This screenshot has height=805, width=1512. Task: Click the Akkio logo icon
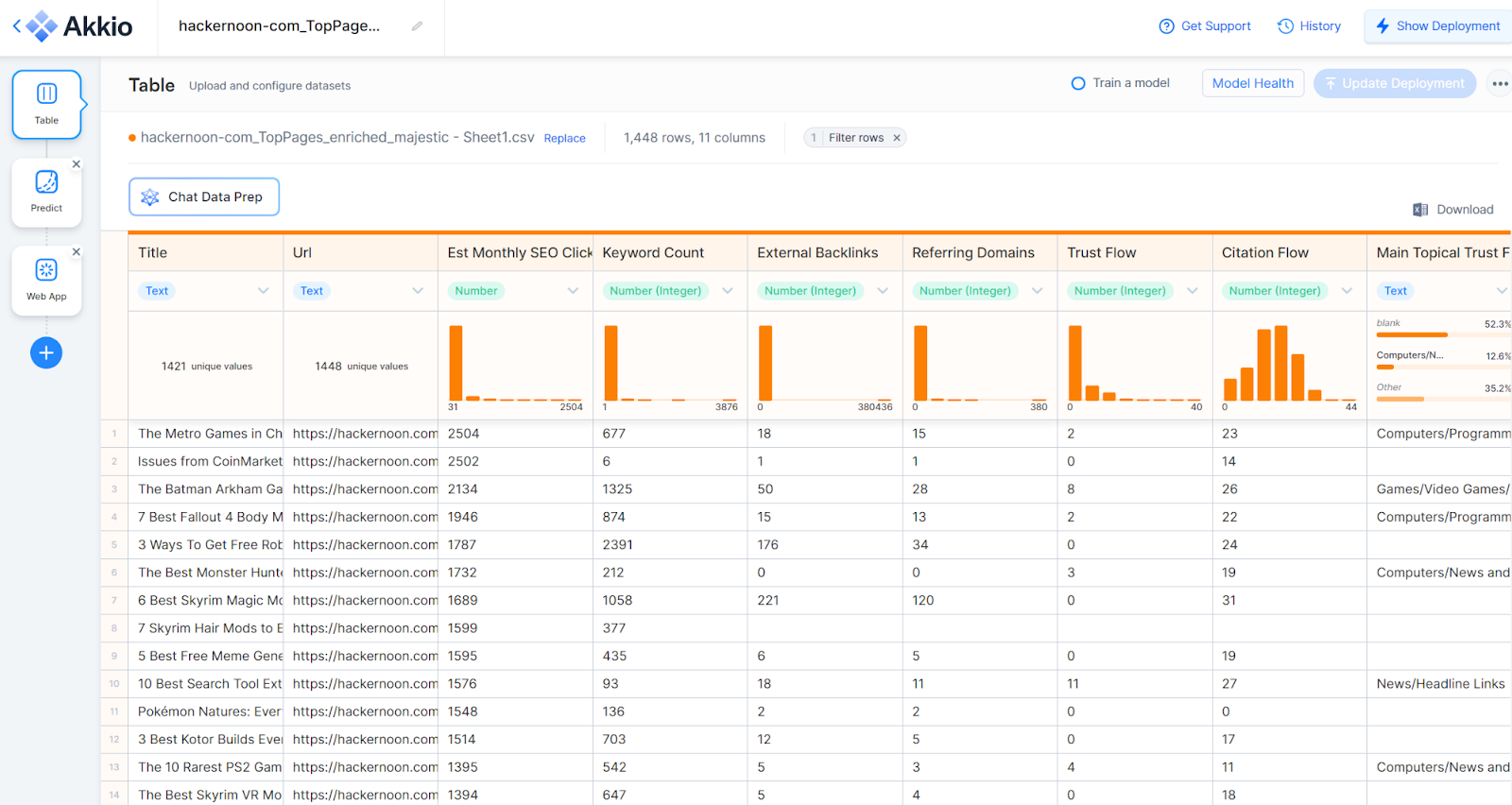point(42,26)
